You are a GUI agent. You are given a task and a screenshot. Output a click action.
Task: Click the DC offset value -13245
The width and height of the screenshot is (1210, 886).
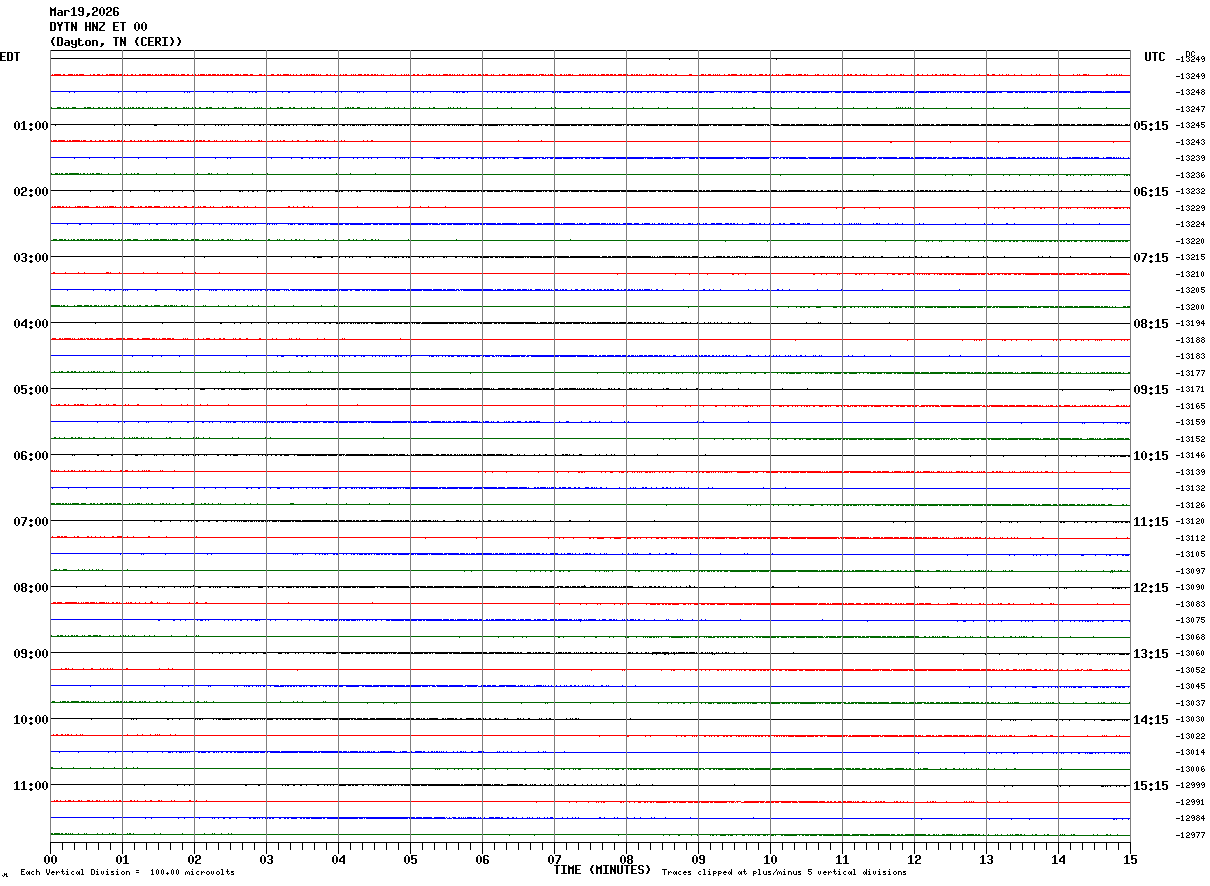[x=1190, y=125]
